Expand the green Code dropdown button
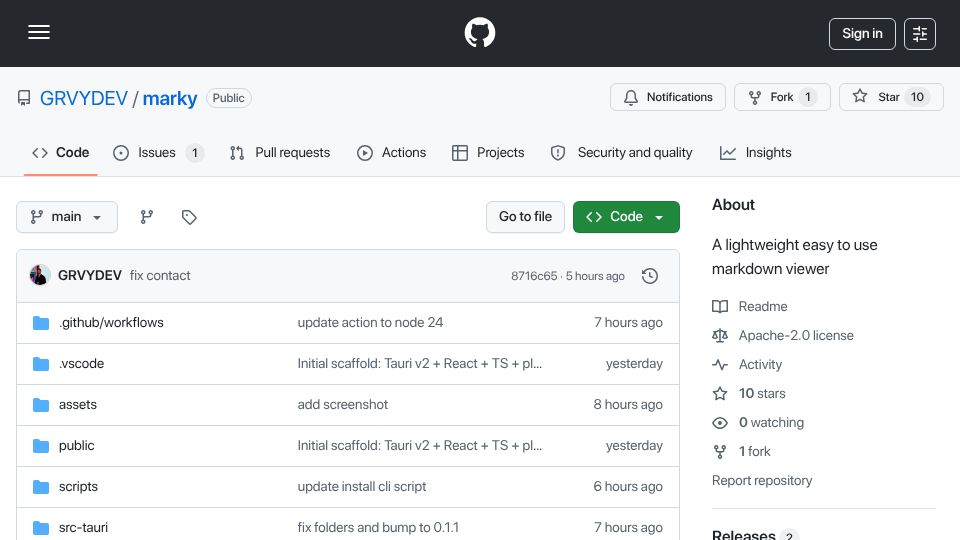Image resolution: width=960 pixels, height=540 pixels. tap(626, 217)
